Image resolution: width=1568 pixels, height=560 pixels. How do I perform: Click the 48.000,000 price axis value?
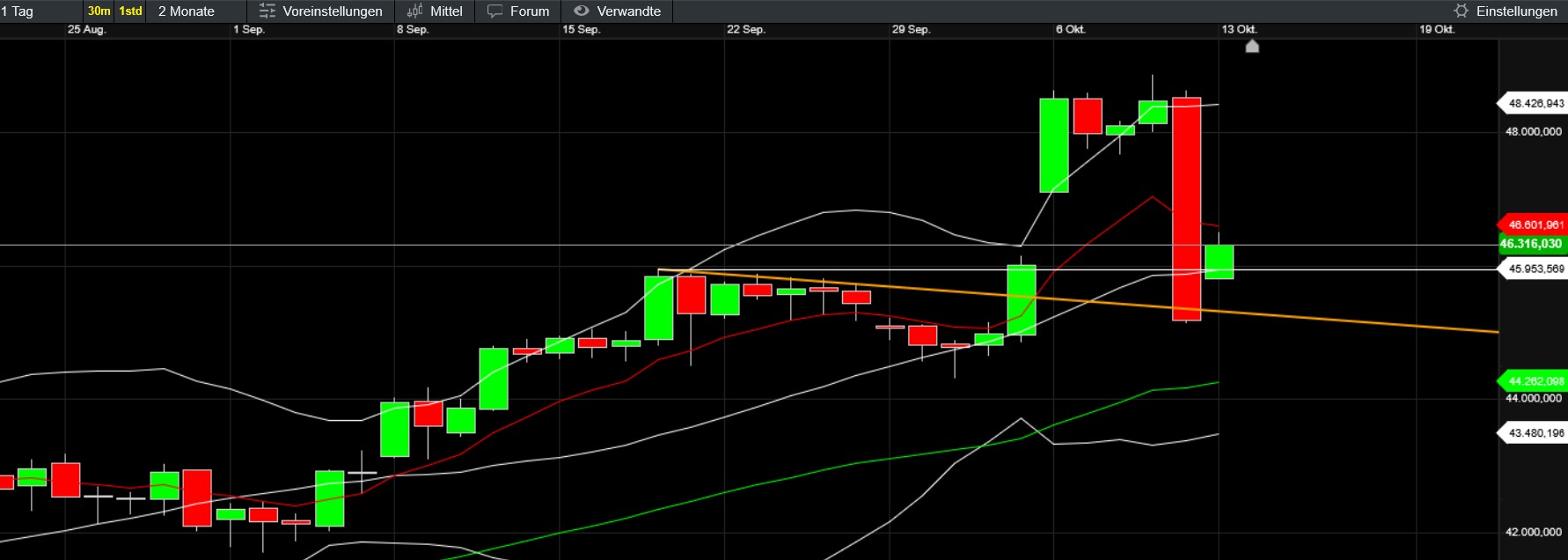click(x=1534, y=131)
